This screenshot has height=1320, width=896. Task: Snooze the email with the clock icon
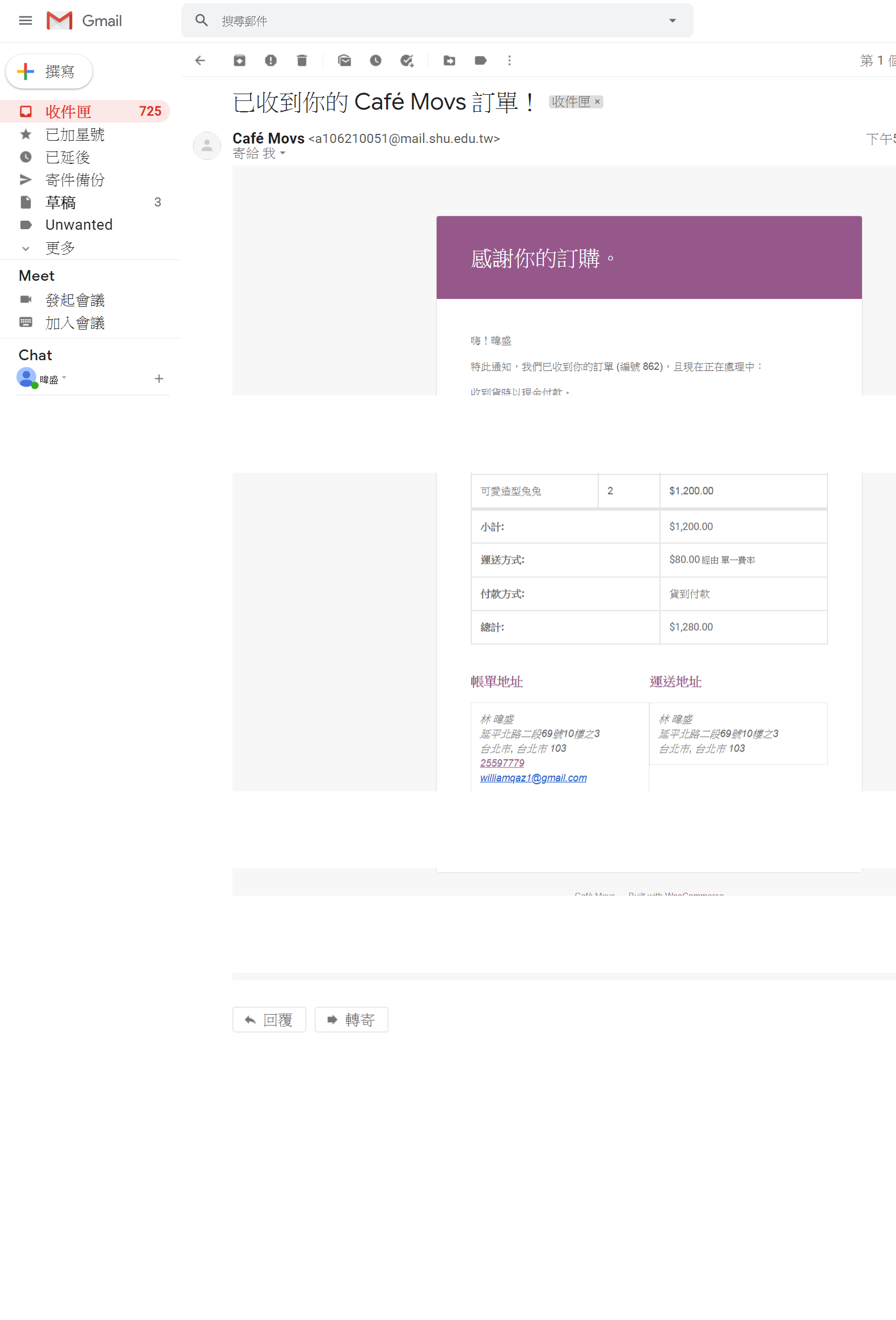[375, 60]
